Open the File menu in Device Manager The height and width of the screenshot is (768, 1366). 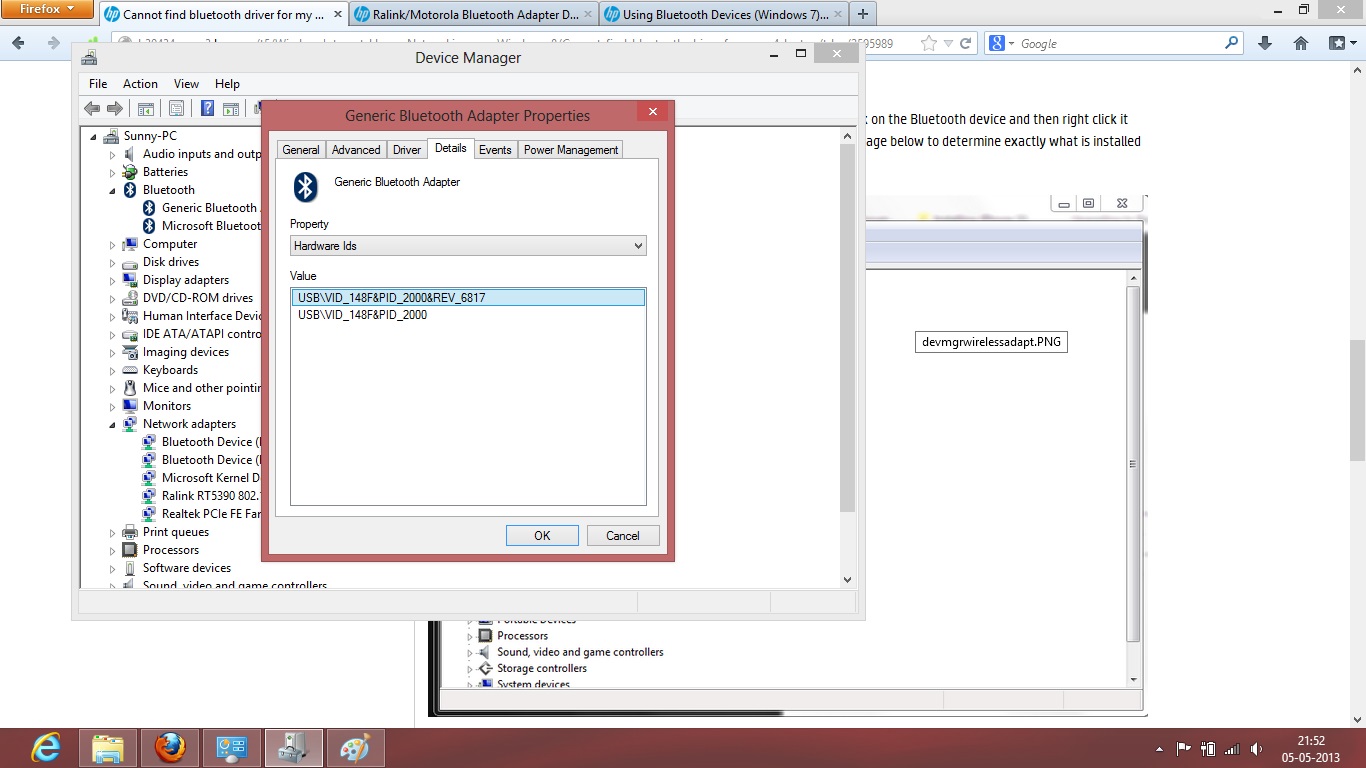click(x=98, y=84)
